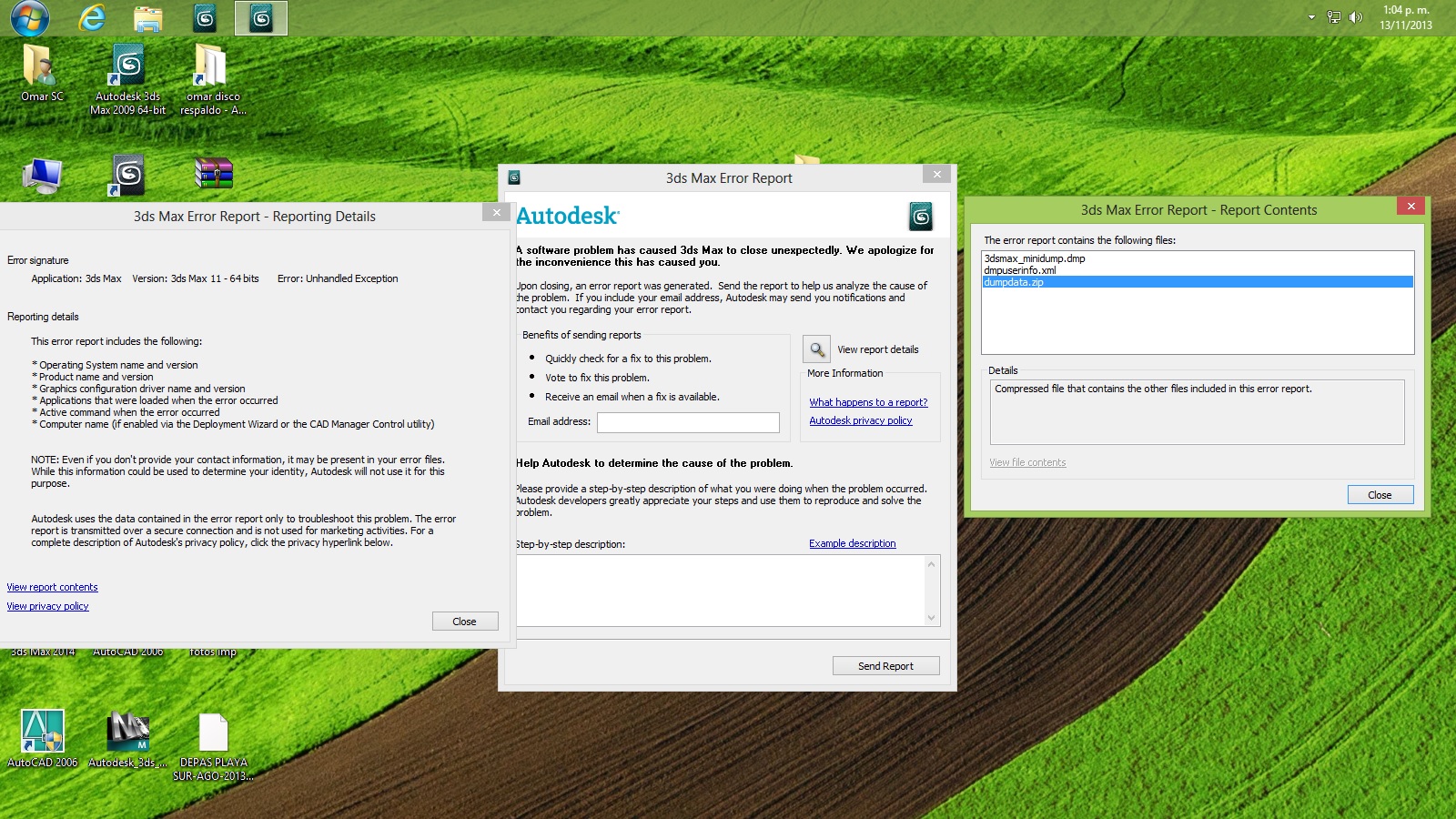This screenshot has width=1456, height=819.
Task: Open File Explorer from the taskbar
Action: (x=147, y=18)
